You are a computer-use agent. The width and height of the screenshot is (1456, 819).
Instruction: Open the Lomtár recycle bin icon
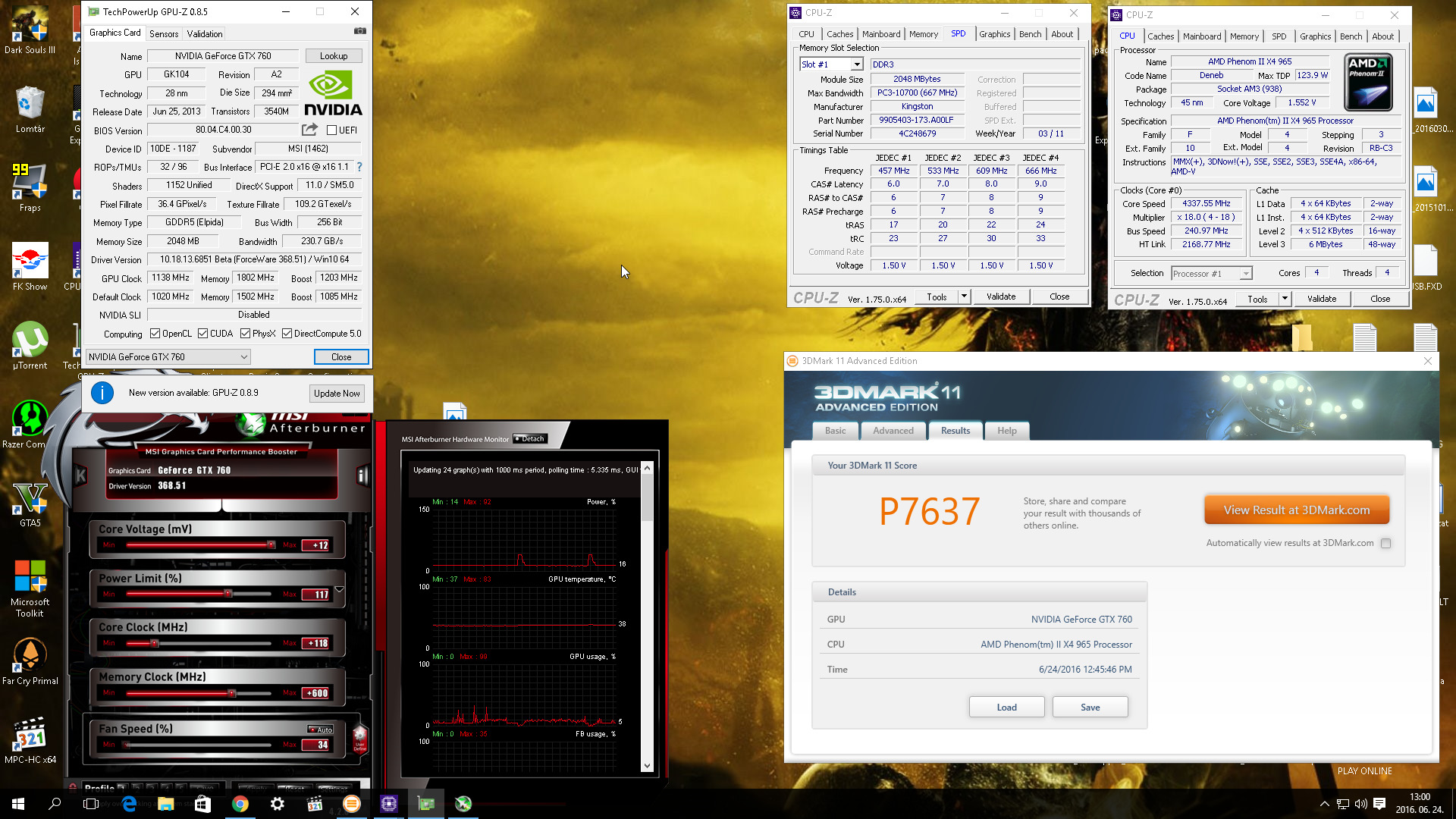30,110
